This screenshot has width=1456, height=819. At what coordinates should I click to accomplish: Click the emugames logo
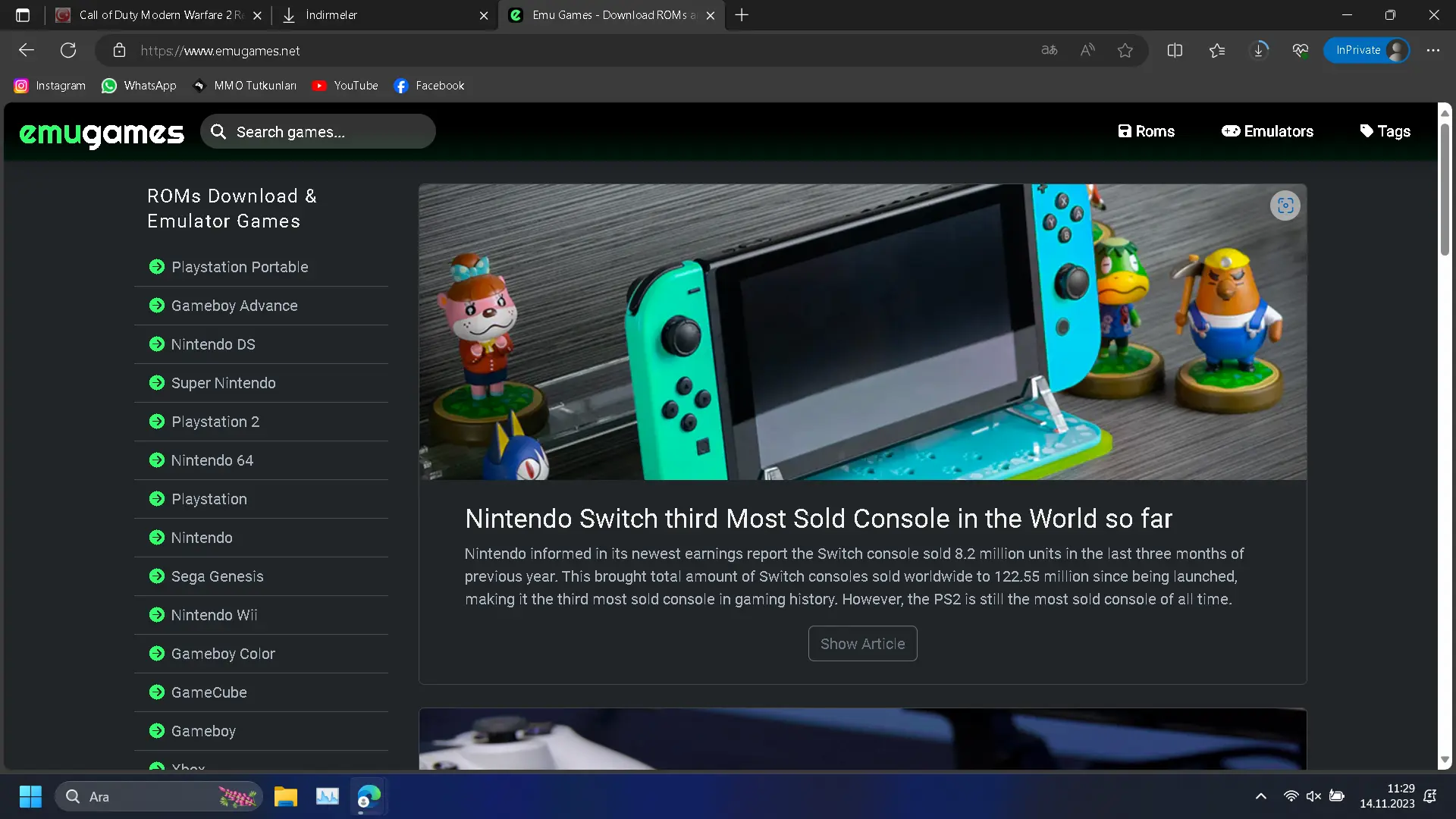(102, 133)
